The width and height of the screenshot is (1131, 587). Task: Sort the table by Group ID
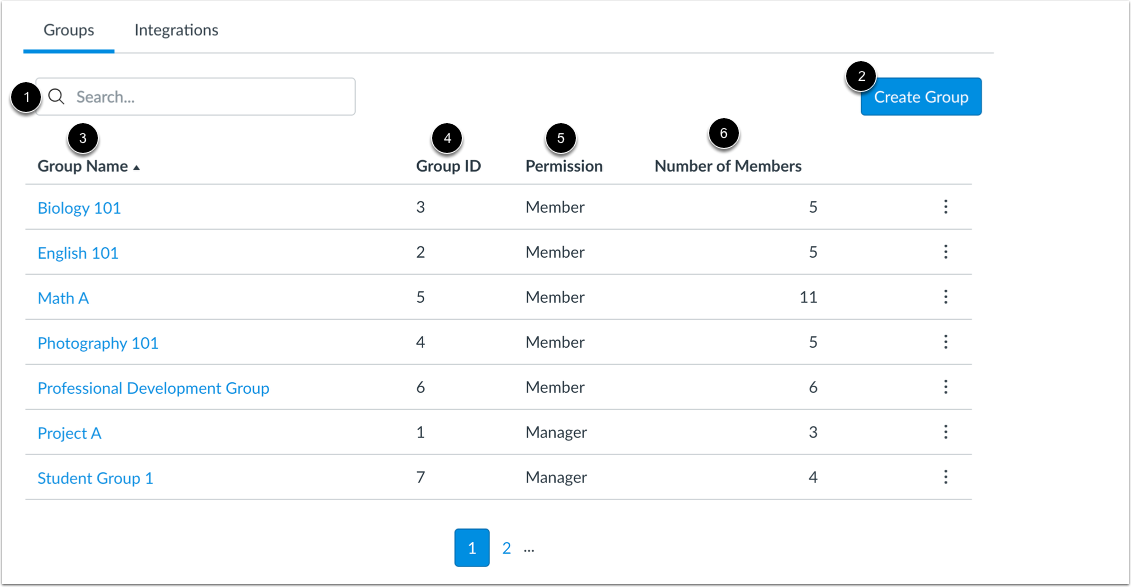tap(447, 166)
